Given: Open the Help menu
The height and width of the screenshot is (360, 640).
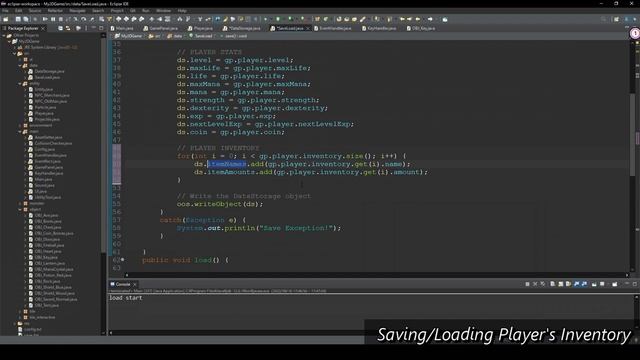Looking at the screenshot, I should [182, 11].
